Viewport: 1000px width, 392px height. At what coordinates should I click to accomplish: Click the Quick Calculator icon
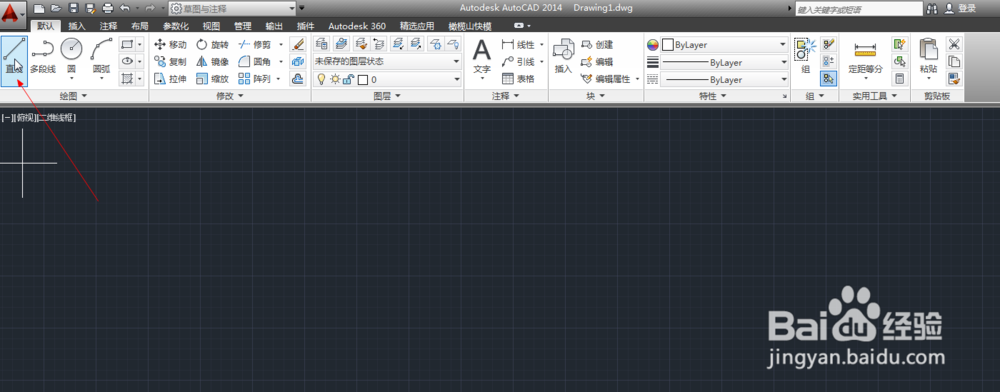pyautogui.click(x=899, y=78)
